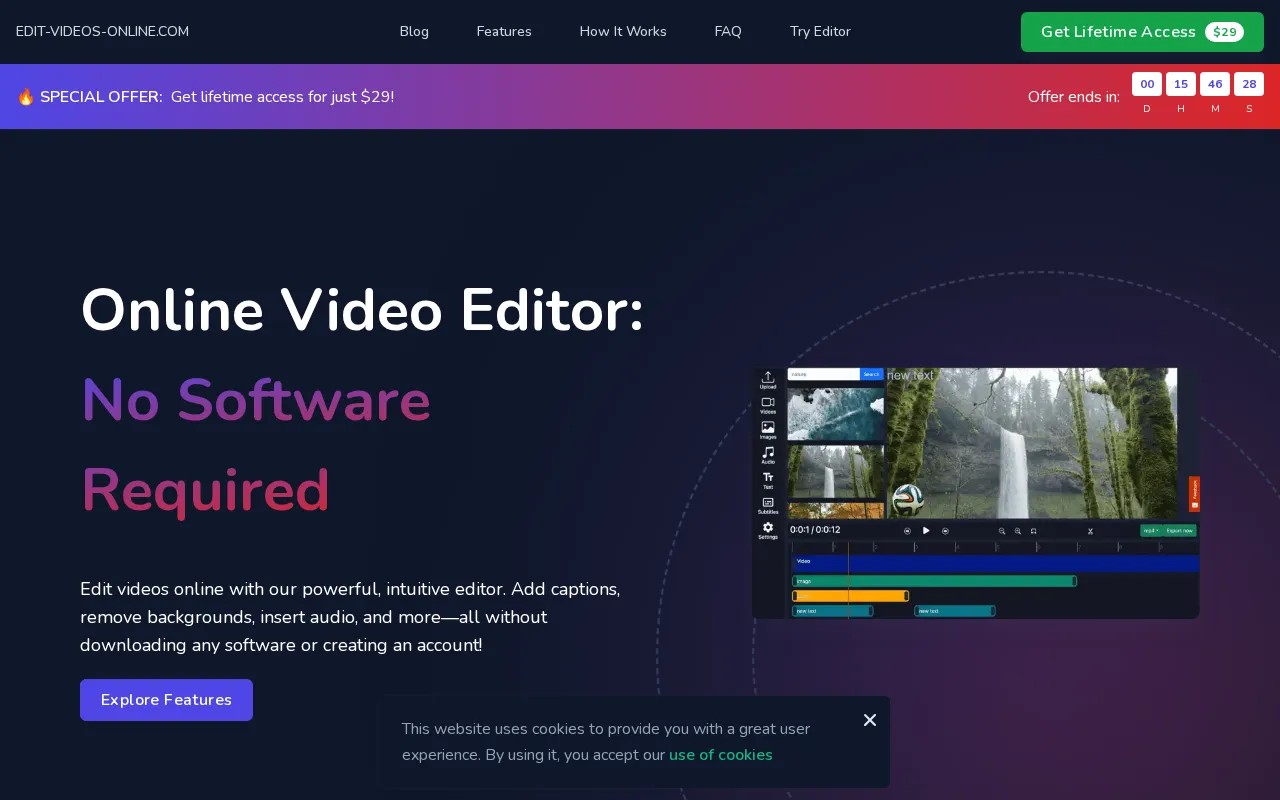
Task: Click the Upload icon in editor preview
Action: tap(768, 377)
